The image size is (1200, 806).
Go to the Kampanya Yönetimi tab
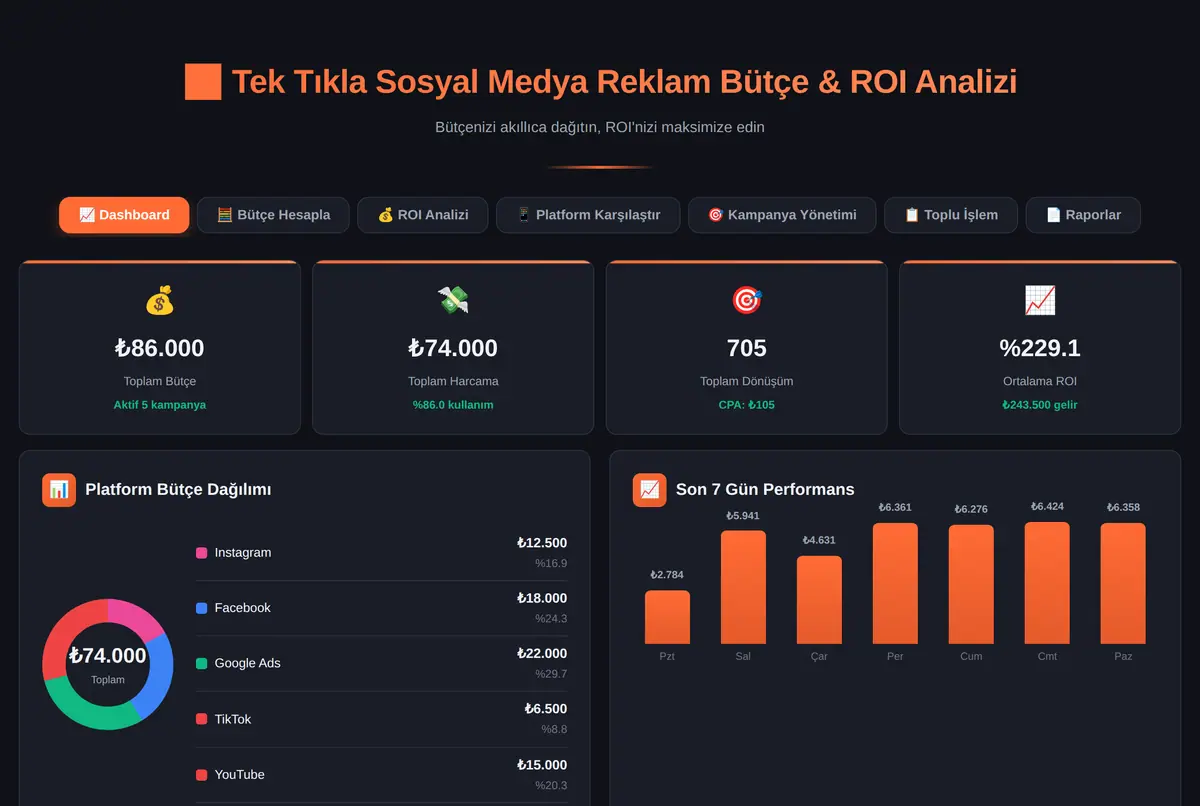782,215
